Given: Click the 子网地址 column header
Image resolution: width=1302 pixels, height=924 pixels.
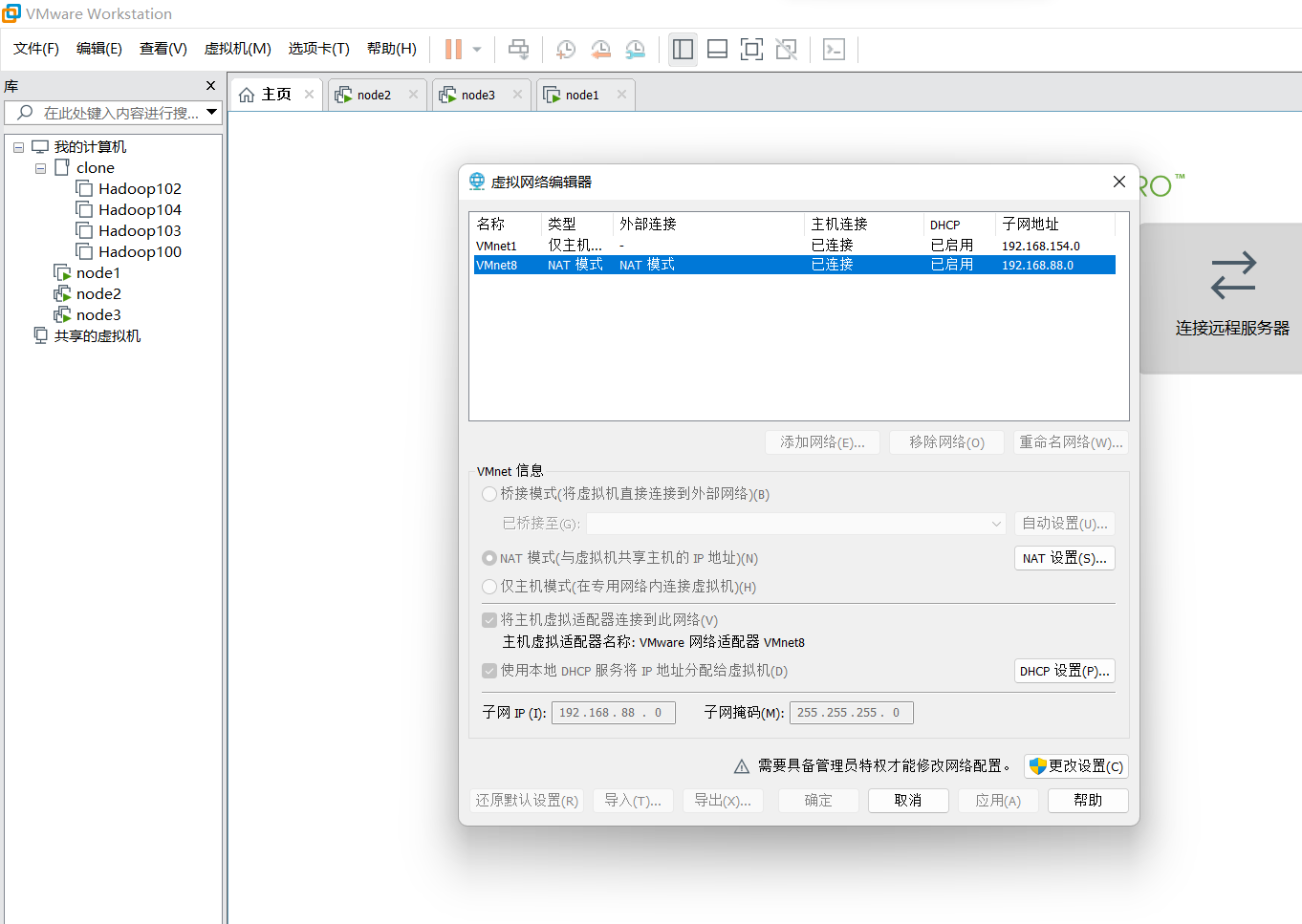Looking at the screenshot, I should (1055, 225).
